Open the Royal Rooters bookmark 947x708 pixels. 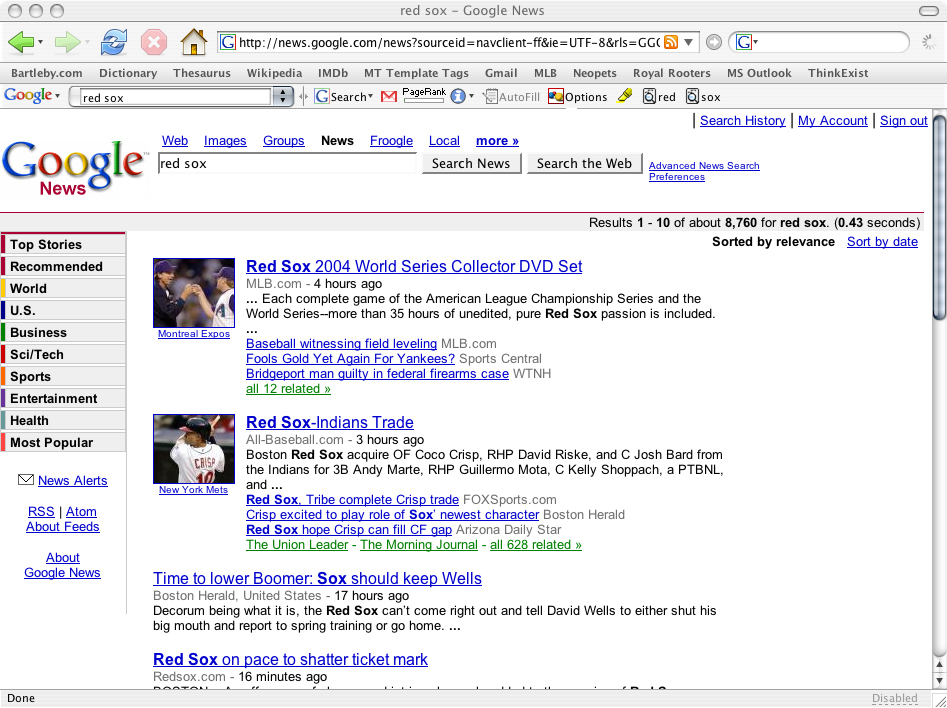pyautogui.click(x=672, y=73)
